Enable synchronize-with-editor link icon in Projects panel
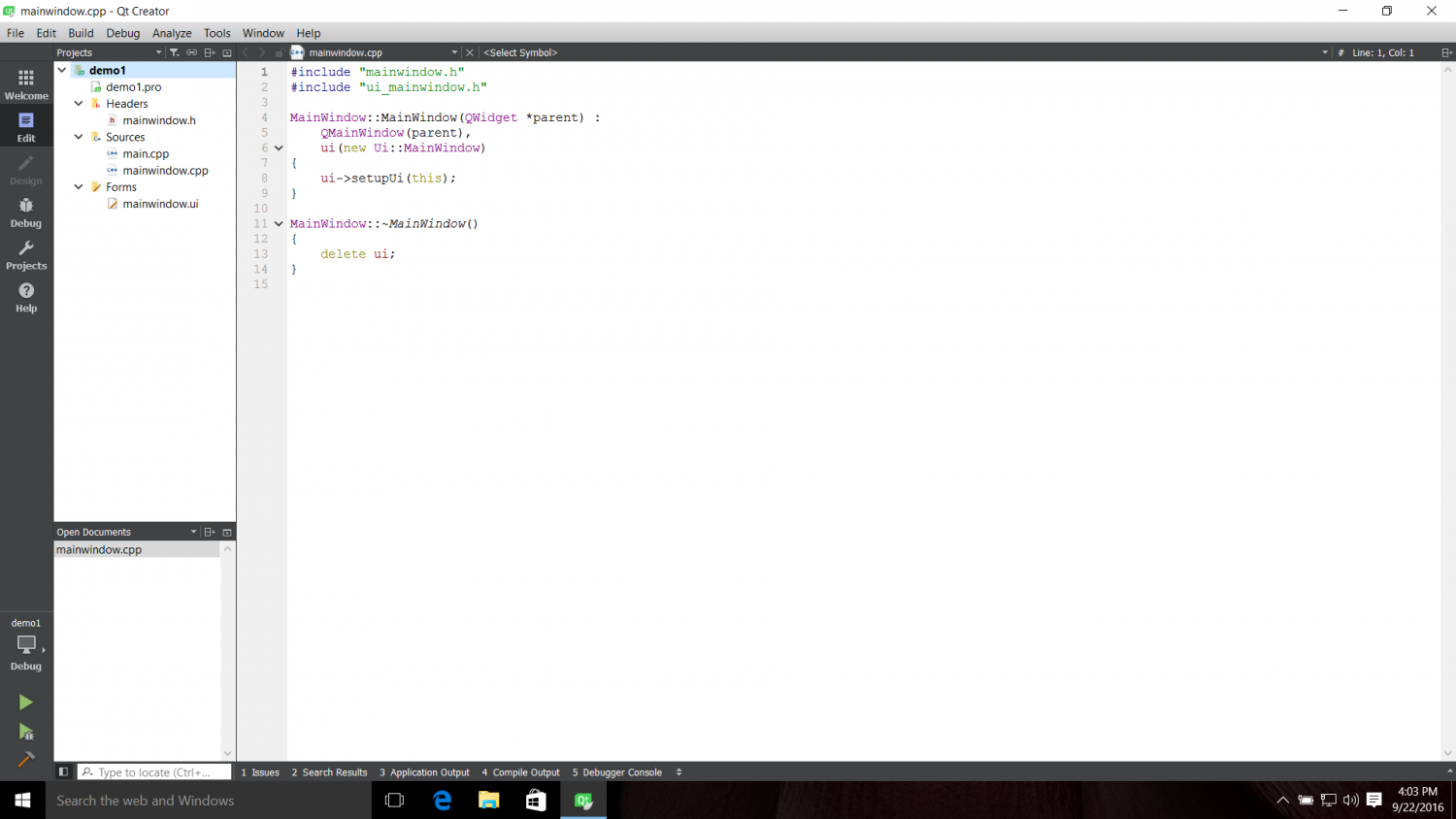Image resolution: width=1456 pixels, height=819 pixels. [191, 52]
